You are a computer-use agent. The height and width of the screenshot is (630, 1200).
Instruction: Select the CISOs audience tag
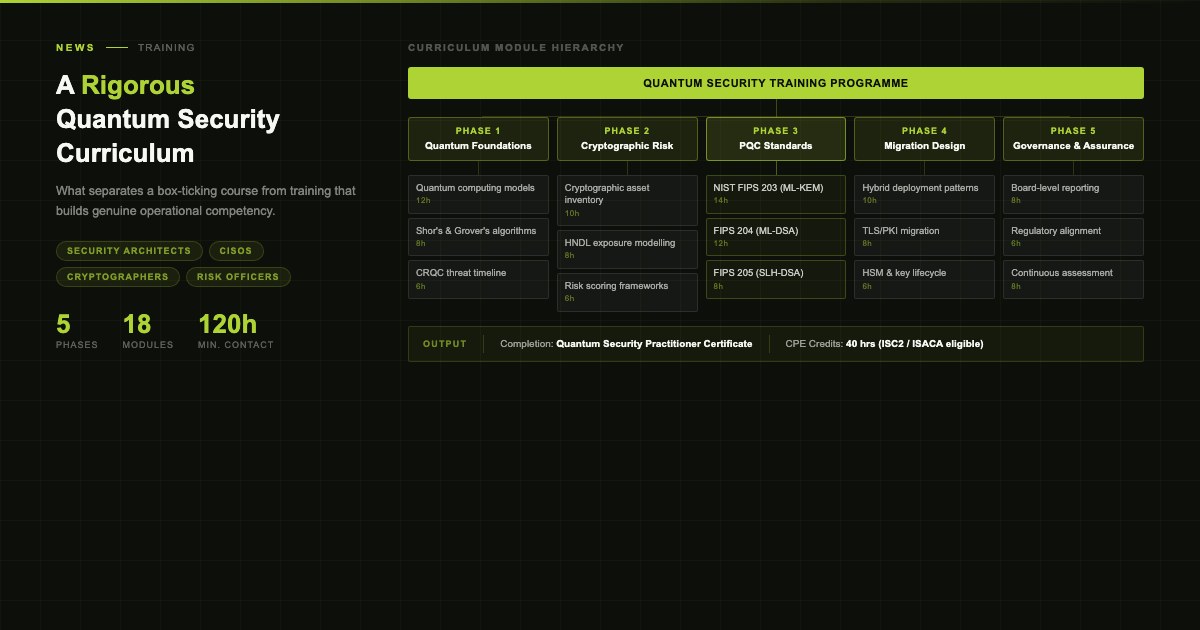237,251
